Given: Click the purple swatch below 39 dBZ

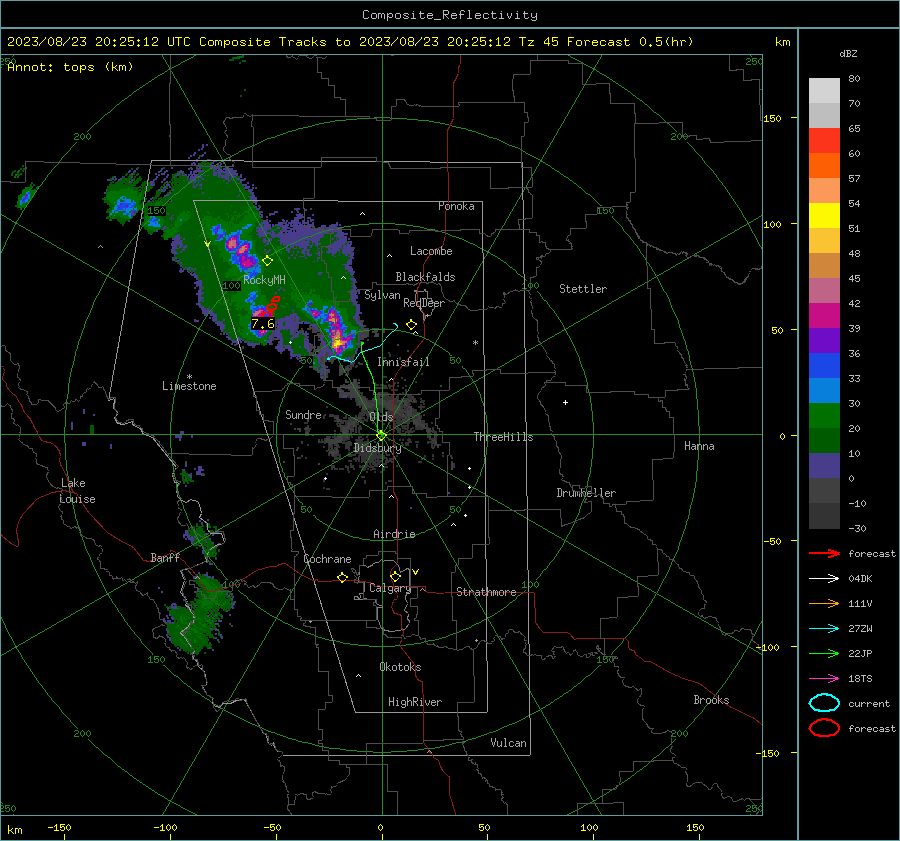Looking at the screenshot, I should click(824, 340).
